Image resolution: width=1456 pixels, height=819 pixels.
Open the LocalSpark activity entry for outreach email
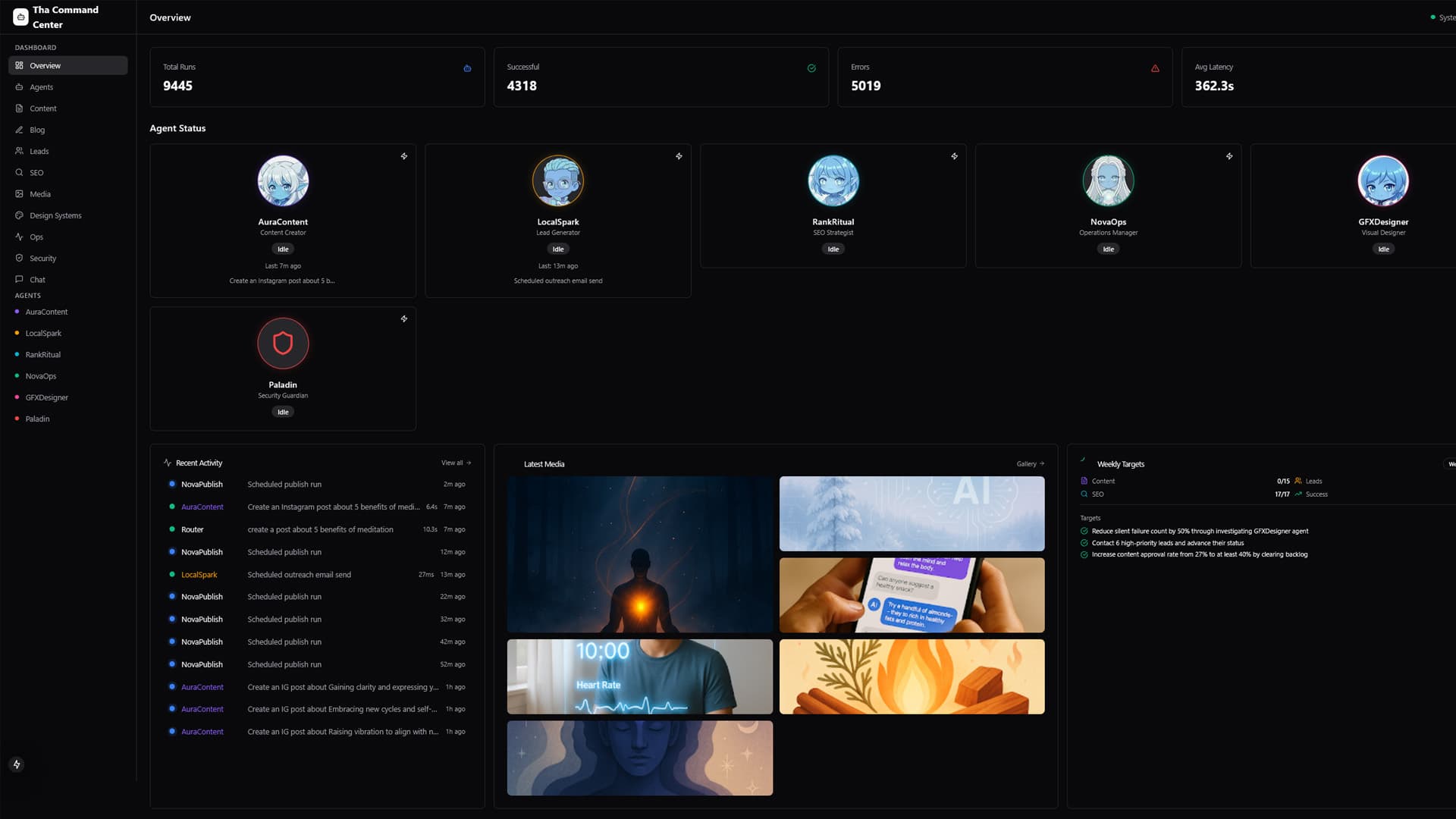[300, 575]
